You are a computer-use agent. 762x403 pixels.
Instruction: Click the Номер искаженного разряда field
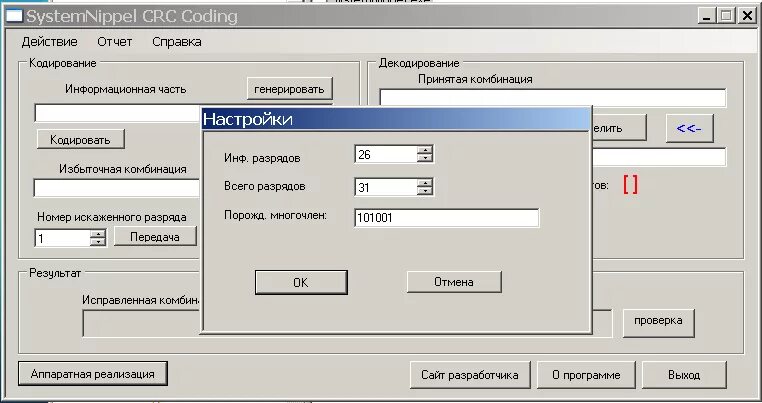pyautogui.click(x=62, y=238)
